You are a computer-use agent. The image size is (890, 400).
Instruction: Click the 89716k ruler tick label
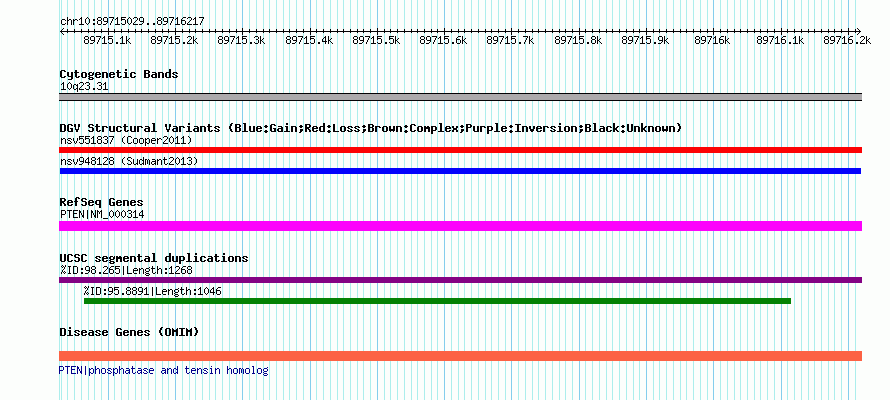pyautogui.click(x=712, y=40)
